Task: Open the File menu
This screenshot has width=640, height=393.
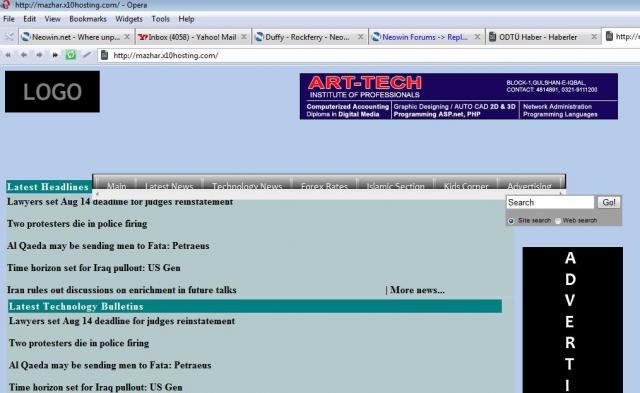Action: point(9,19)
